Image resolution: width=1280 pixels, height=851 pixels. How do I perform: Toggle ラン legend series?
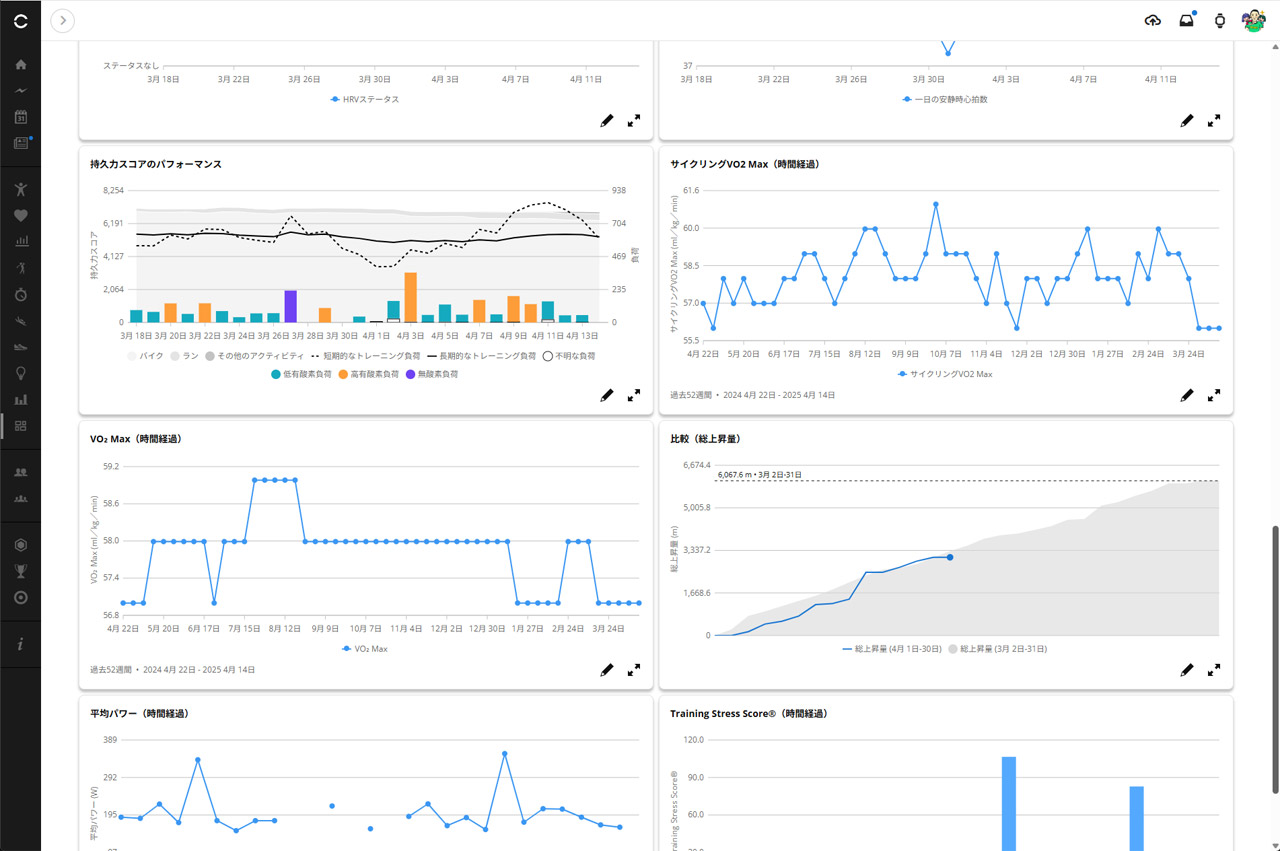pos(183,355)
